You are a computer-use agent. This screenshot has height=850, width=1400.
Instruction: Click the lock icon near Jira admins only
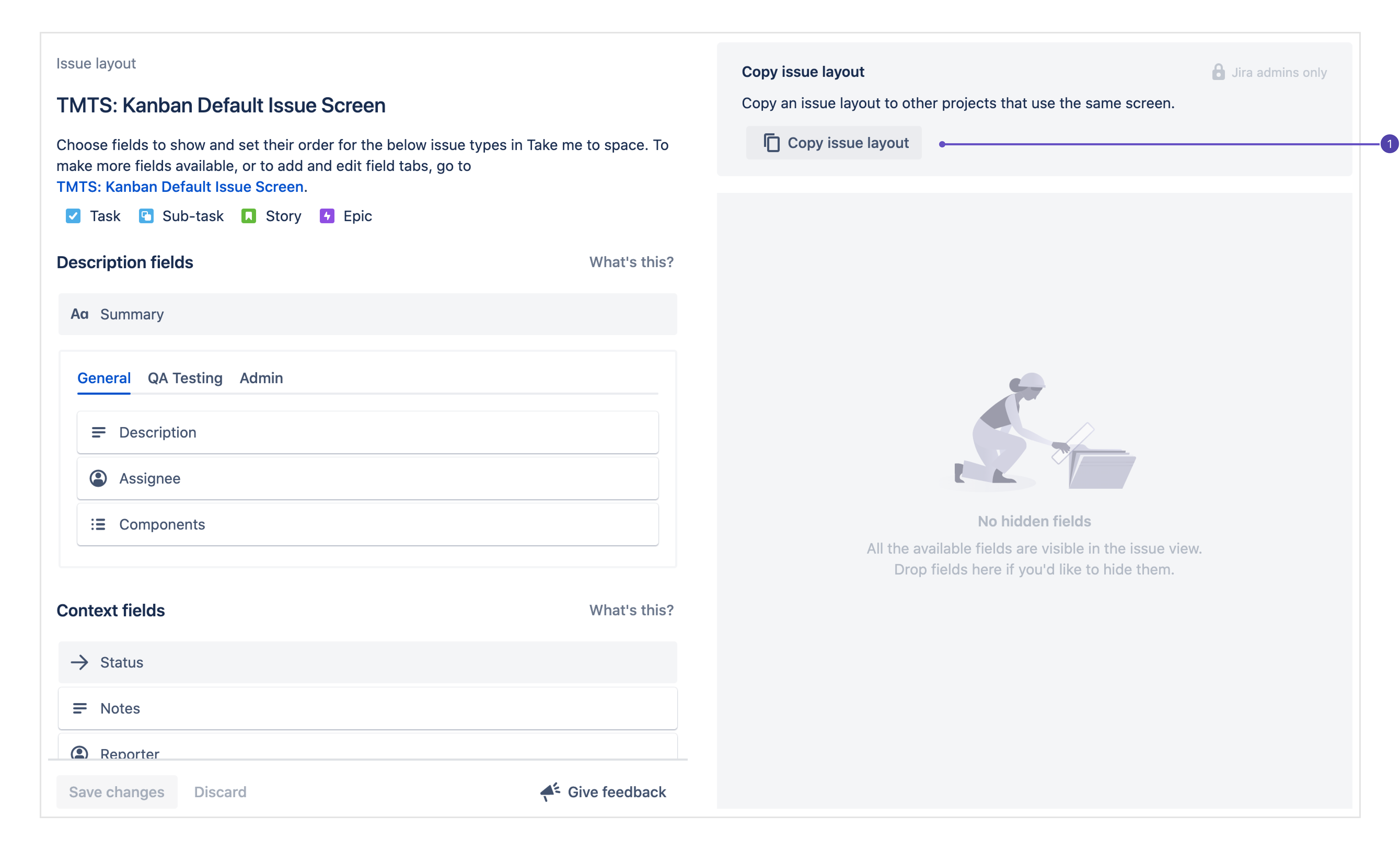pyautogui.click(x=1218, y=72)
